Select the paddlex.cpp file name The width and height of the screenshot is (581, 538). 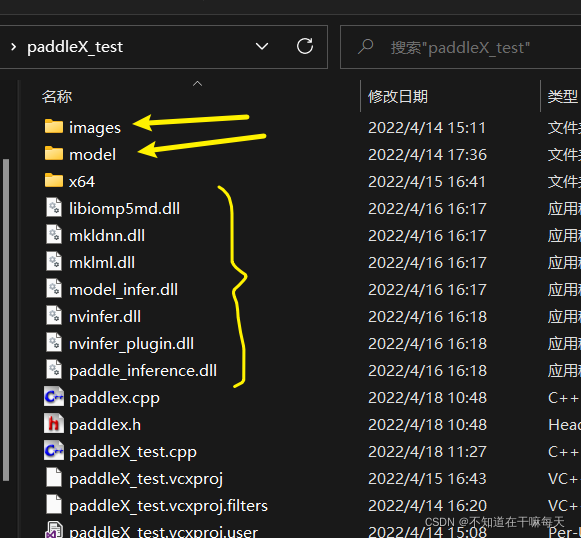pyautogui.click(x=114, y=399)
